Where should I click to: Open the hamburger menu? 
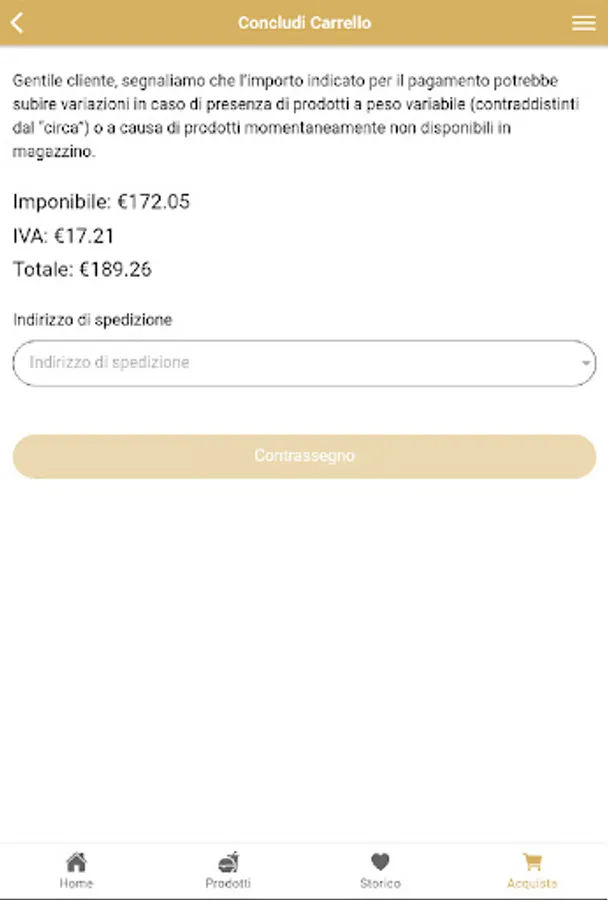pyautogui.click(x=583, y=23)
